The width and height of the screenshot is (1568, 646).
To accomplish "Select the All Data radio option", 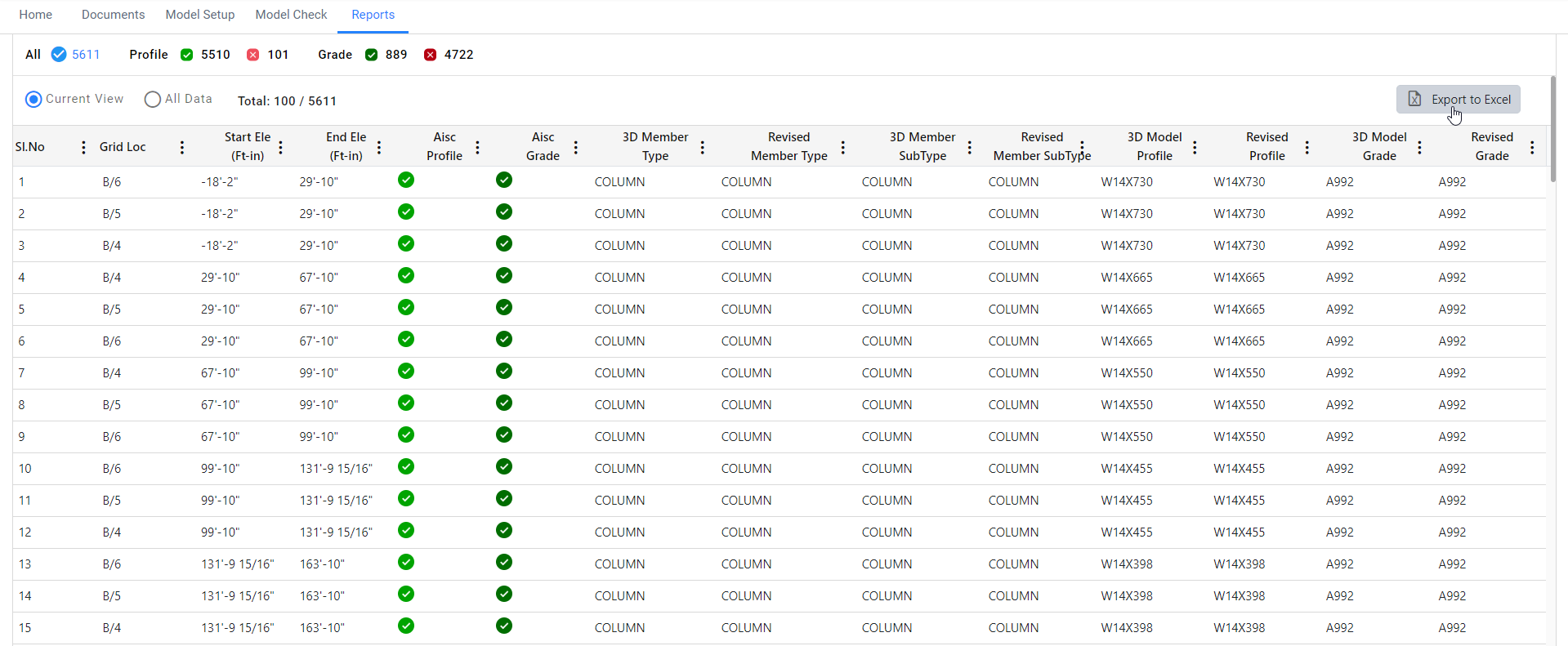I will pos(153,99).
